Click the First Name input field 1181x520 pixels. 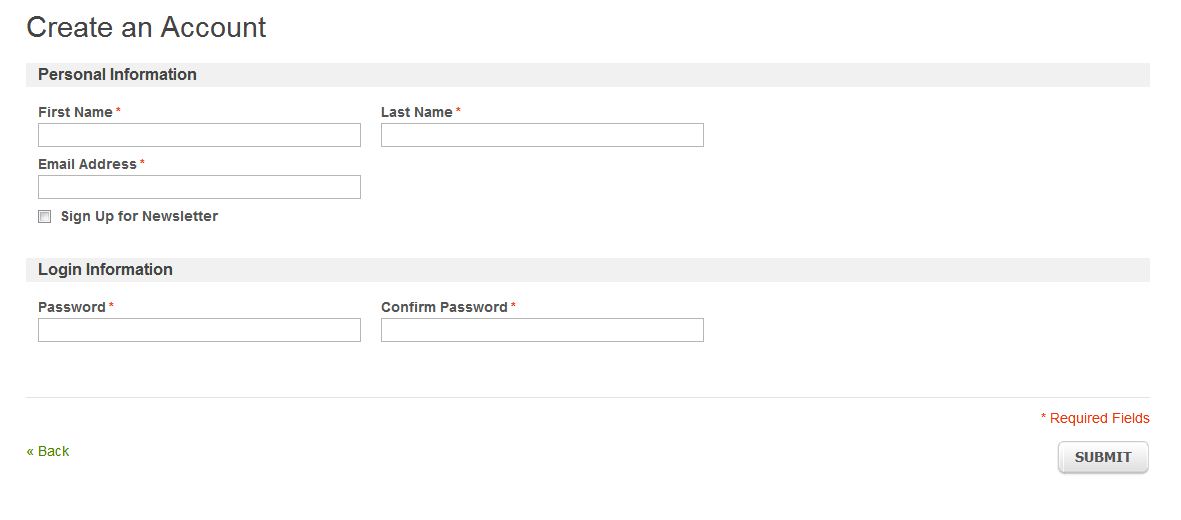[x=199, y=135]
